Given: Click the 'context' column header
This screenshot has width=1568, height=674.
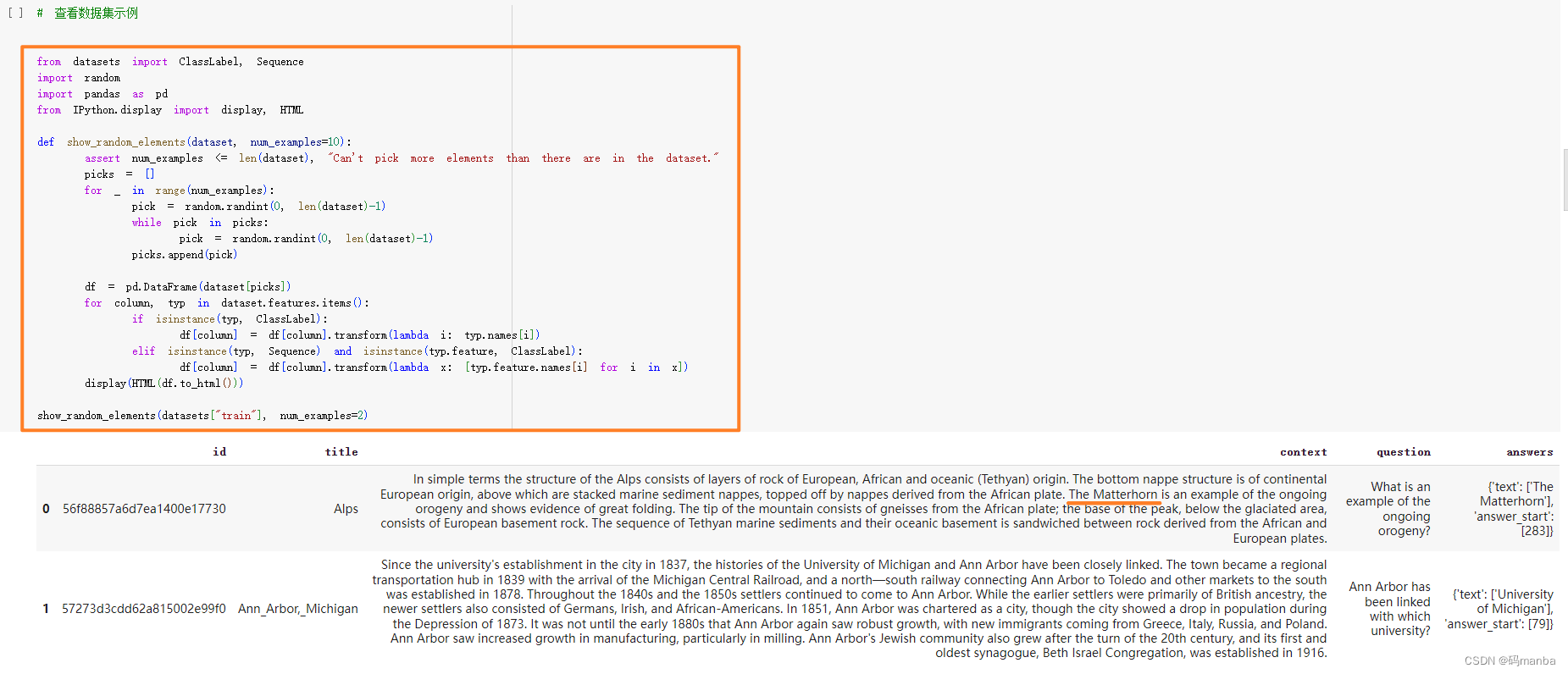Looking at the screenshot, I should coord(1303,452).
